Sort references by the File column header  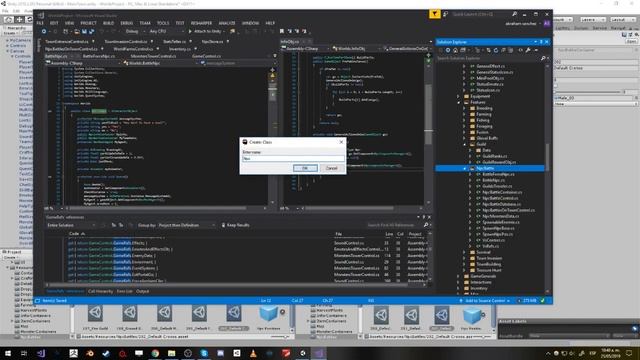click(338, 234)
